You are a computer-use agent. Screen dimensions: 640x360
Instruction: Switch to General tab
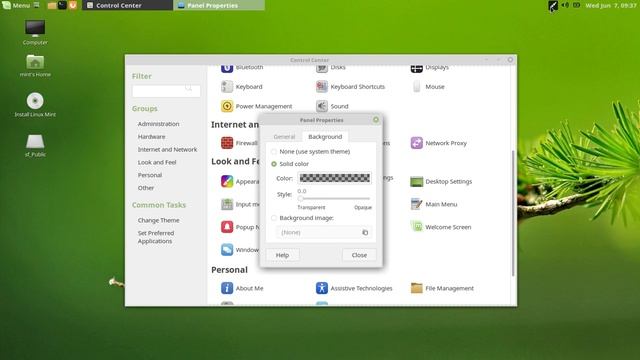pos(284,137)
